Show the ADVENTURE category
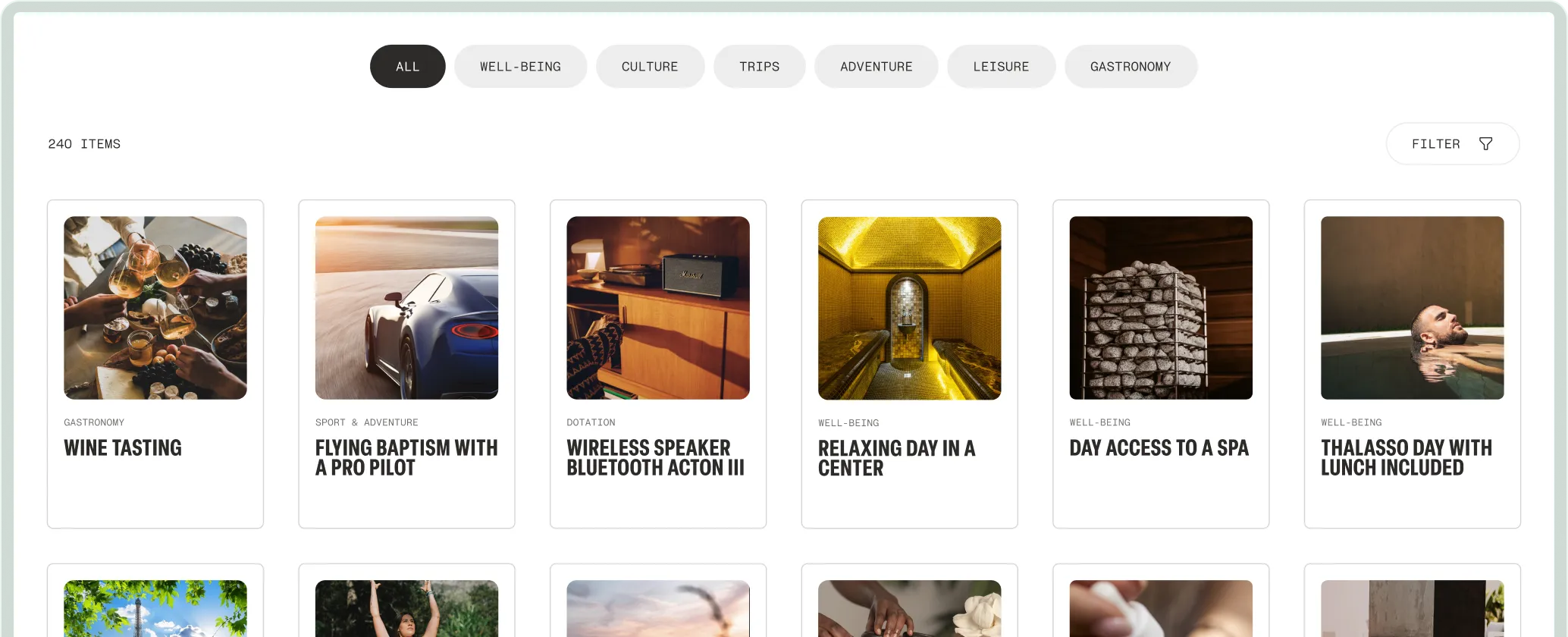This screenshot has height=637, width=1568. coord(877,67)
